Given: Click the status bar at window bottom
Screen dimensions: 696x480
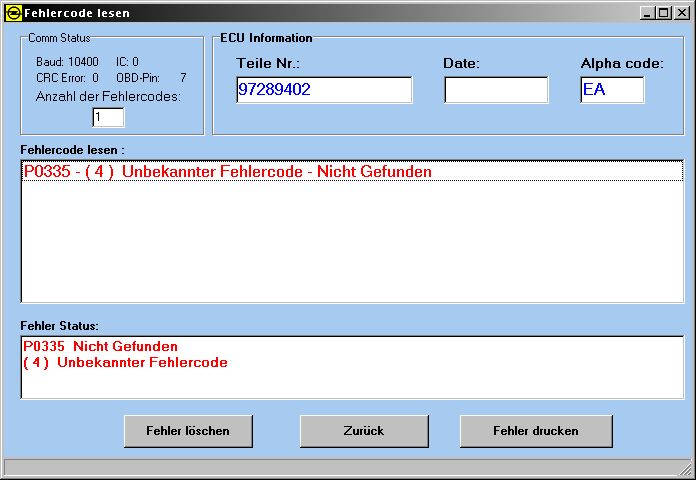Looking at the screenshot, I should pyautogui.click(x=340, y=467).
